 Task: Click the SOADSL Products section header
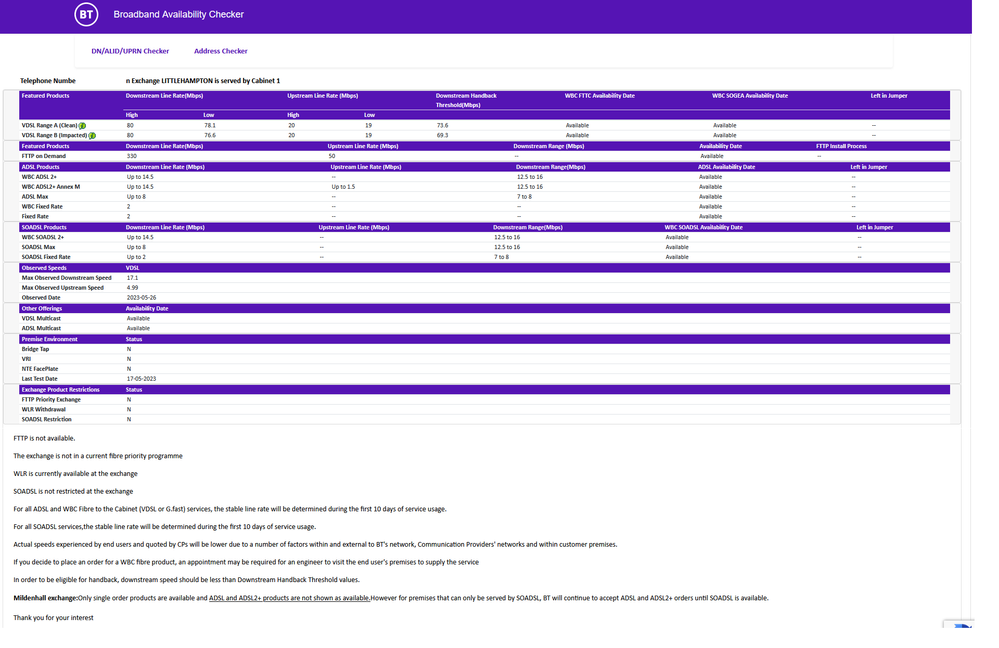pyautogui.click(x=47, y=227)
